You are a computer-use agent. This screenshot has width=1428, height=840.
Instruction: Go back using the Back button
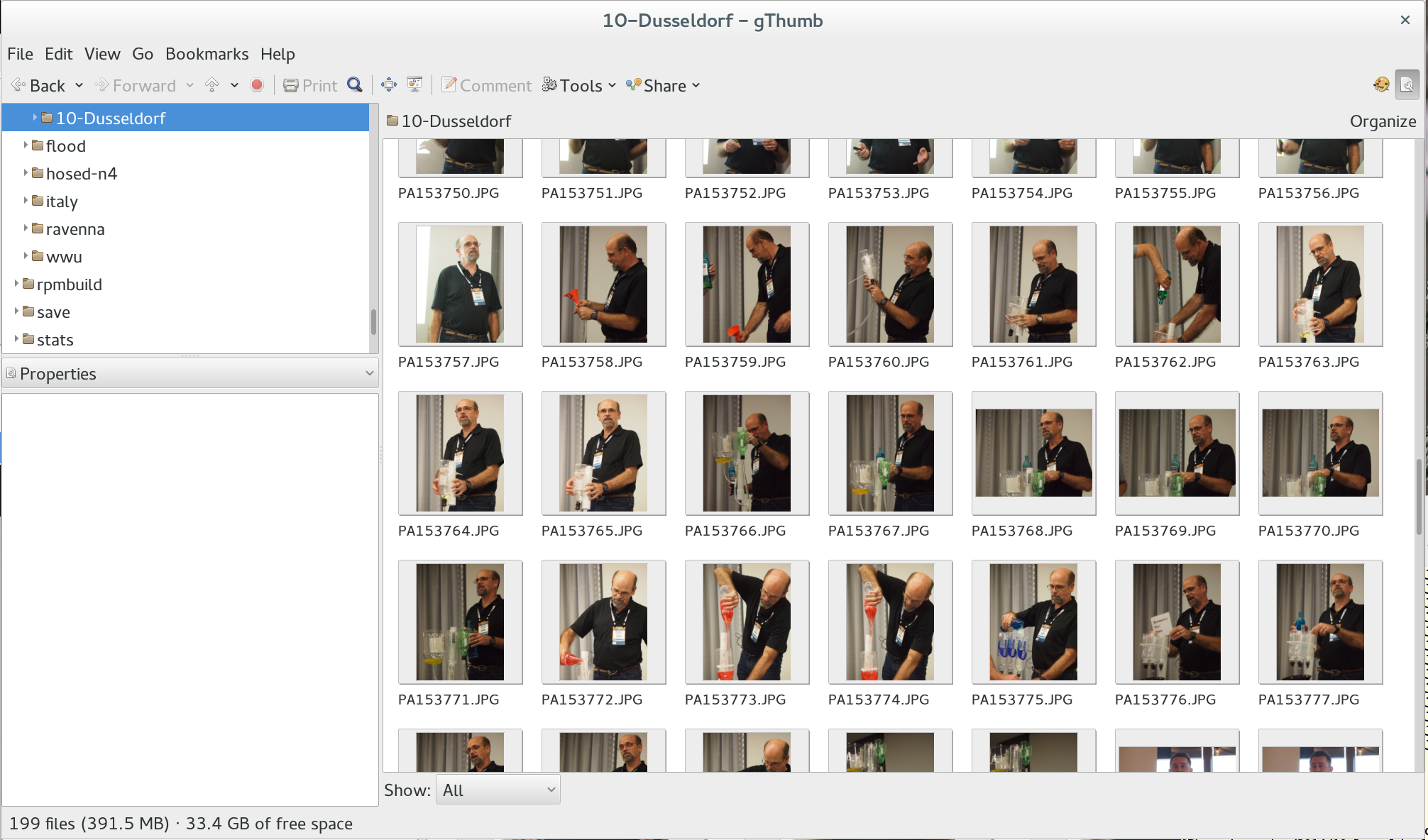tap(38, 86)
